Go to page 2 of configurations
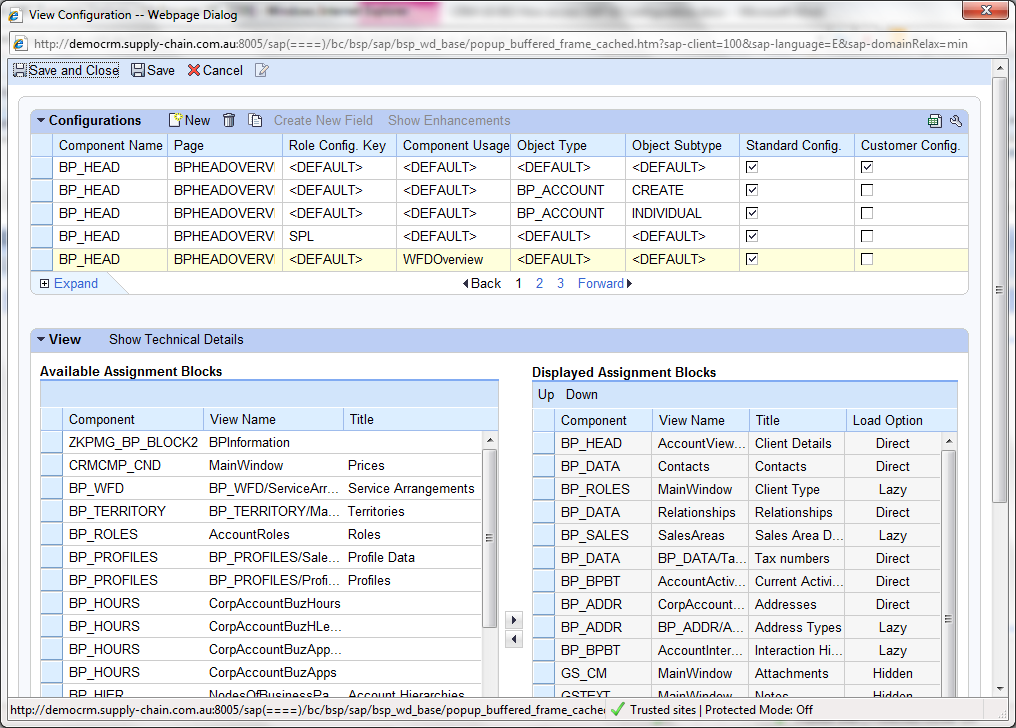Image resolution: width=1016 pixels, height=728 pixels. tap(539, 283)
